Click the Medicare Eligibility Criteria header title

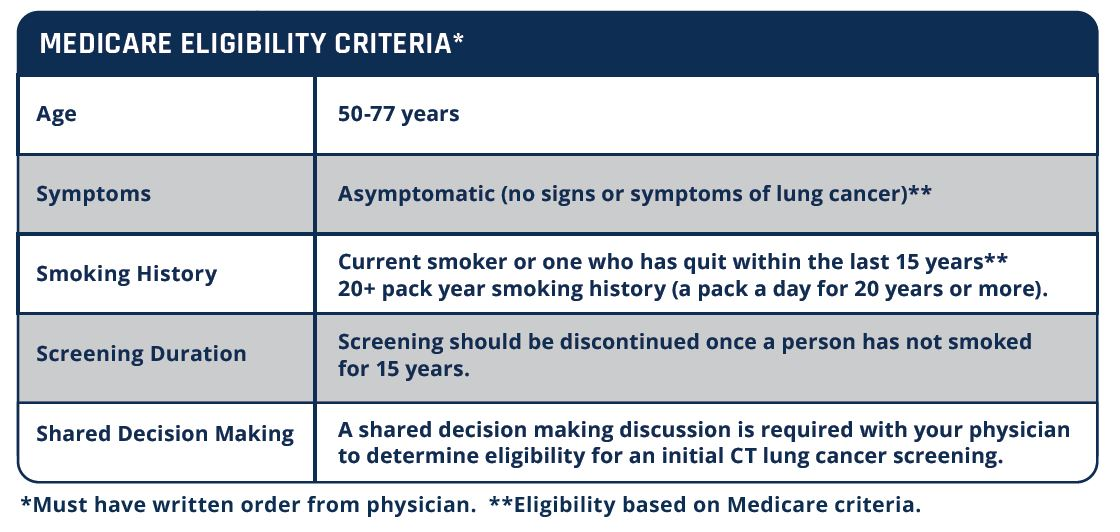pos(245,45)
